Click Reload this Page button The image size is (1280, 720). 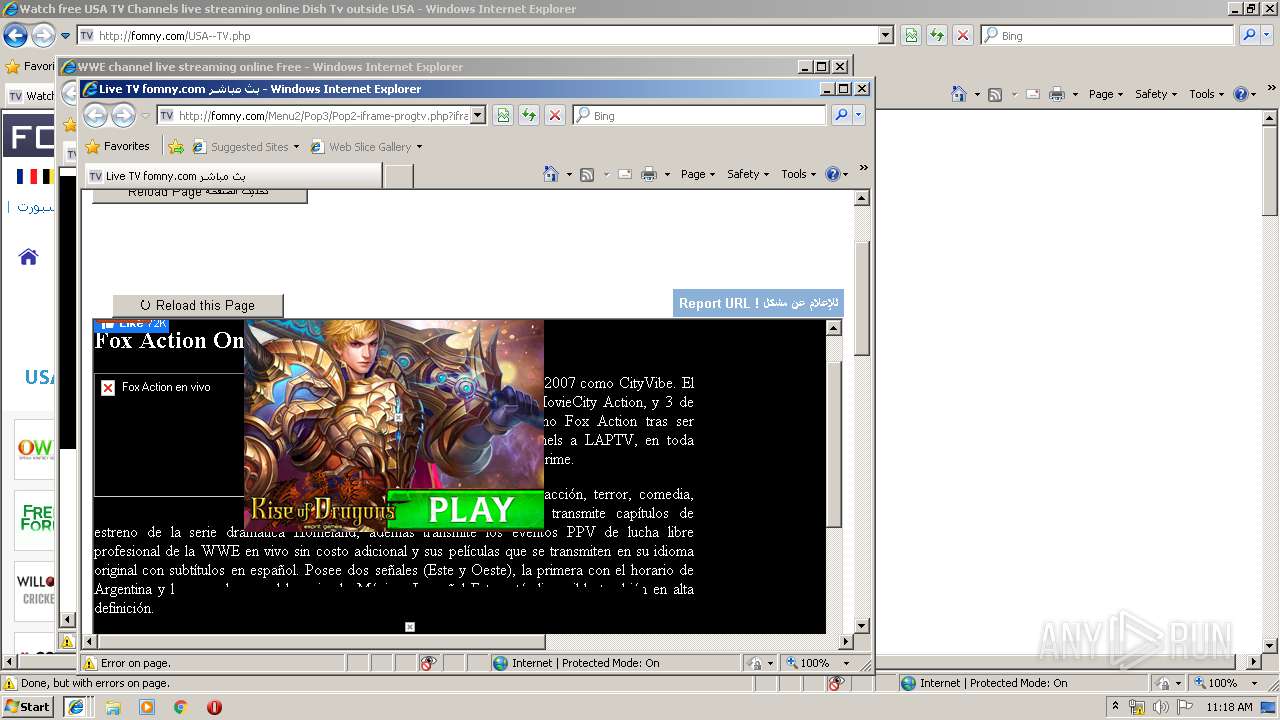[x=198, y=305]
